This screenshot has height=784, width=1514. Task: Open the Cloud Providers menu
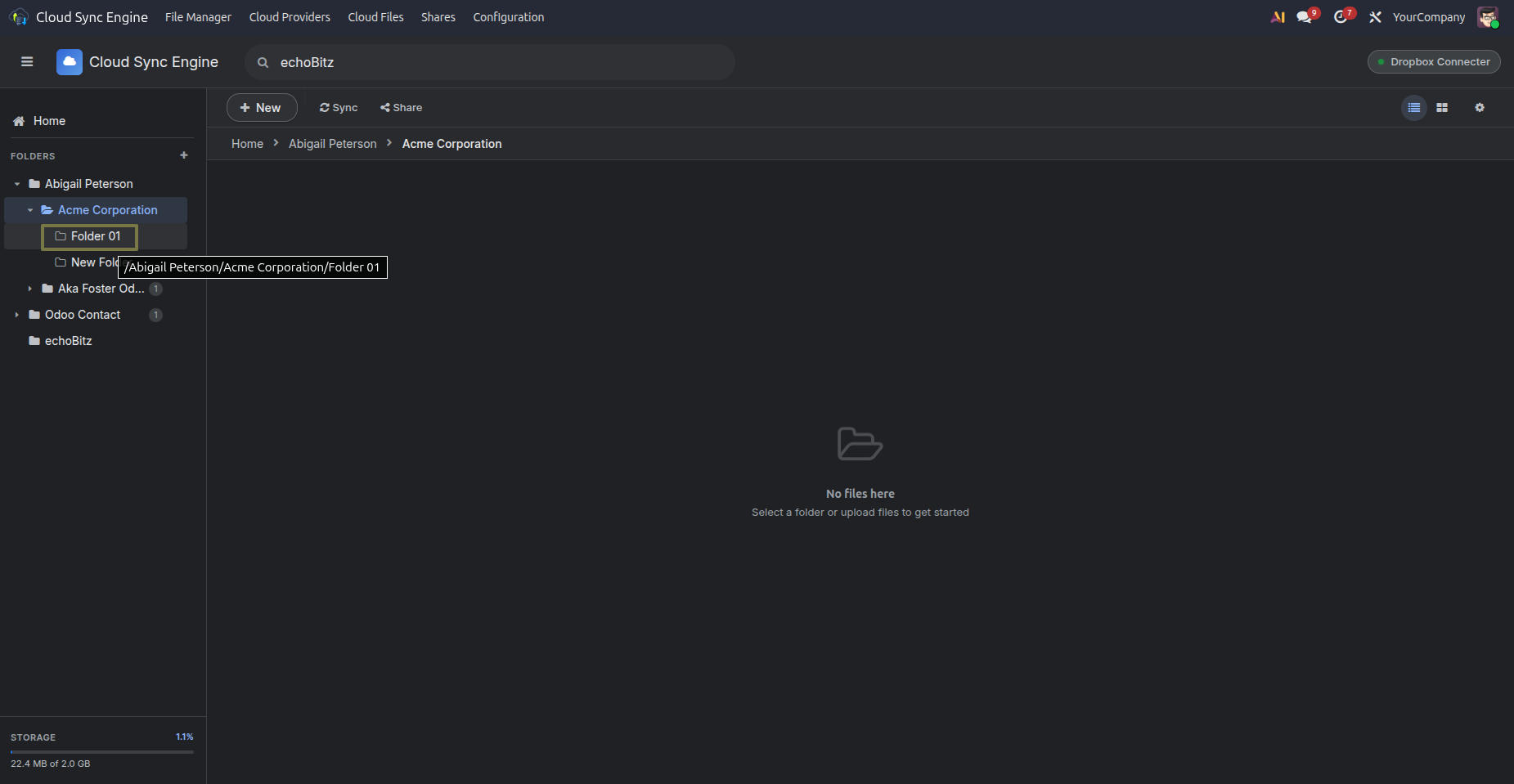tap(290, 17)
